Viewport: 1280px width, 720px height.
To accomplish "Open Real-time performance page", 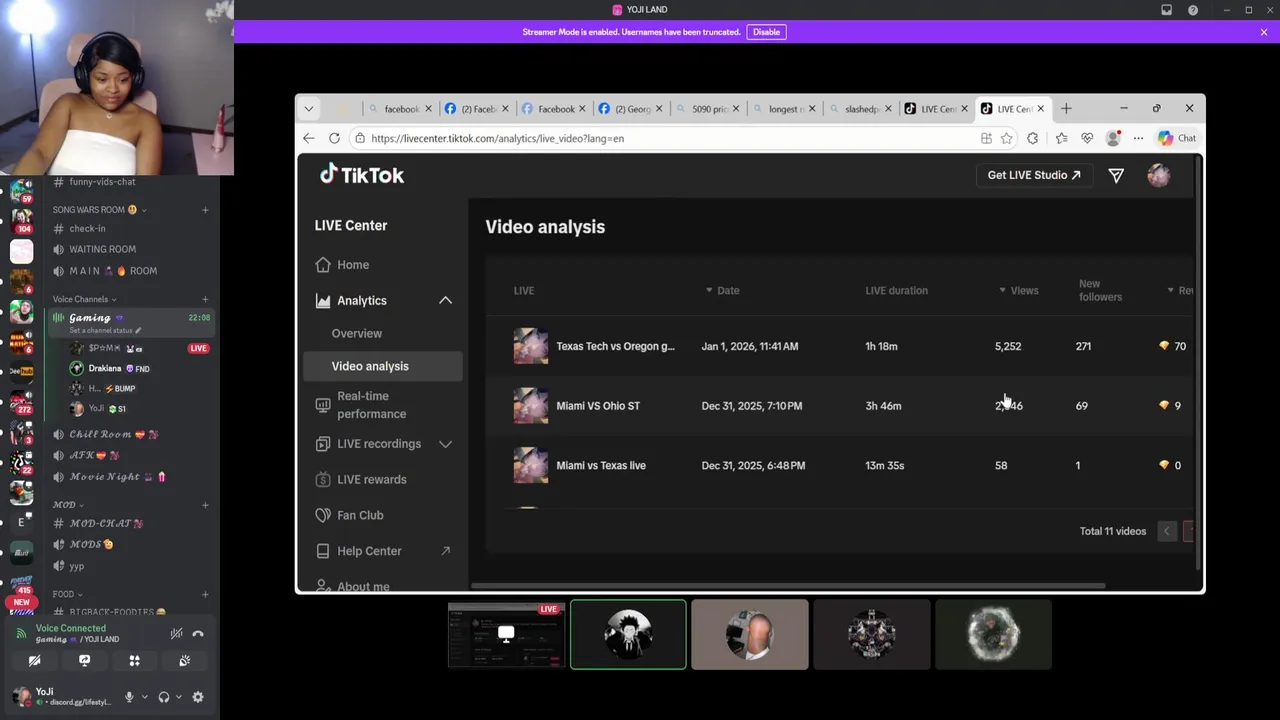I will click(383, 405).
